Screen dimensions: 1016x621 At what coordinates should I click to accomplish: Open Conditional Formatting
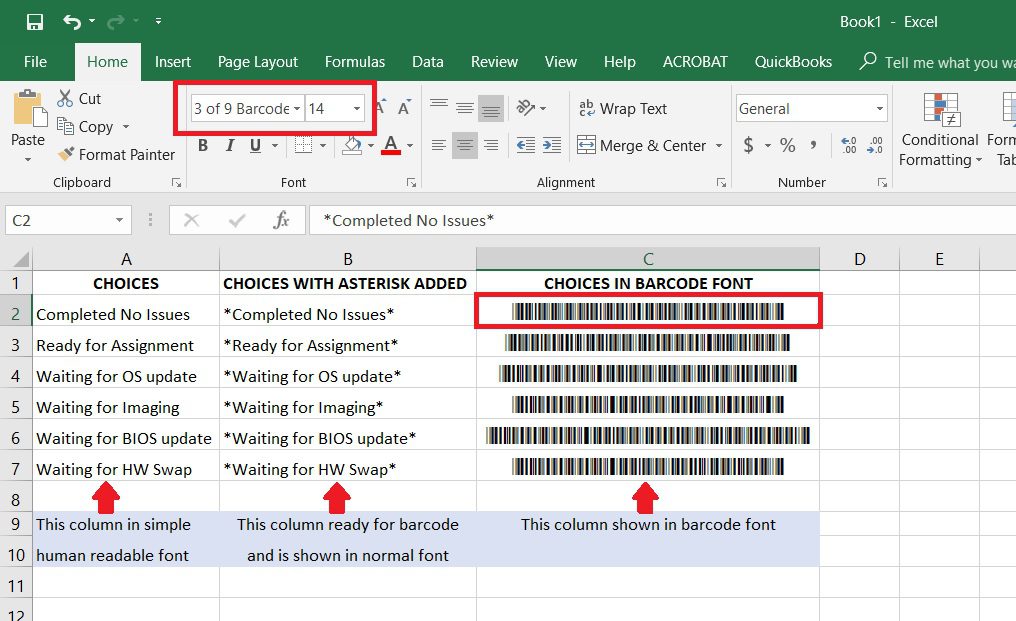(x=940, y=130)
